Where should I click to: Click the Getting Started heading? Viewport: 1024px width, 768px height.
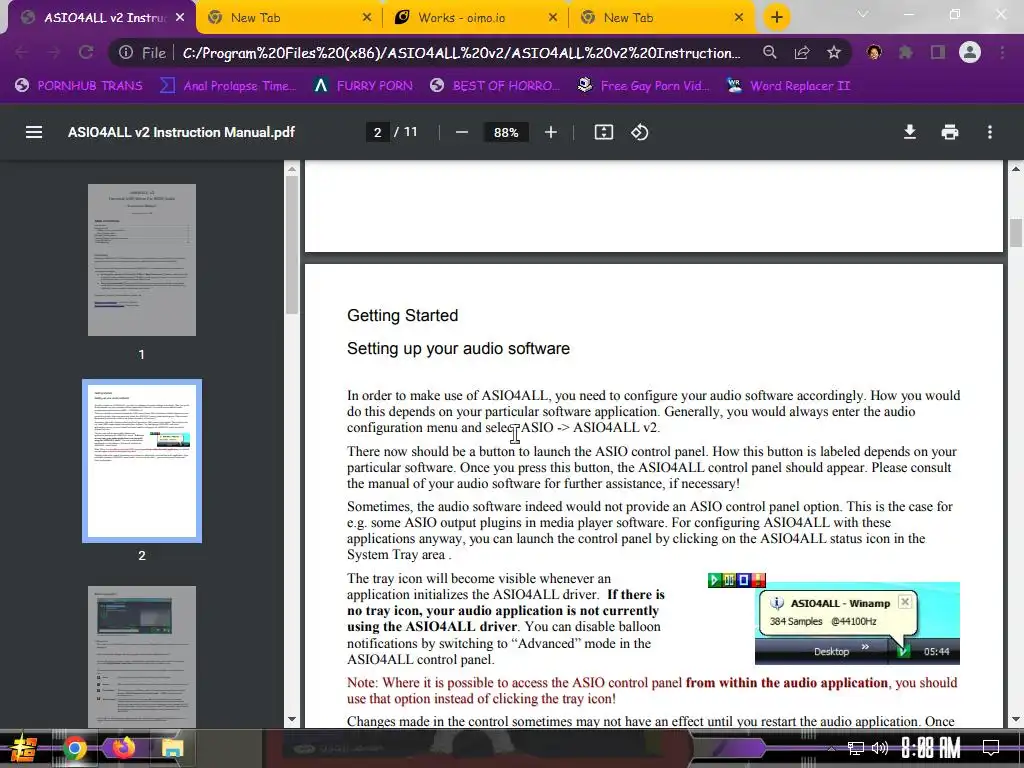[x=402, y=315]
